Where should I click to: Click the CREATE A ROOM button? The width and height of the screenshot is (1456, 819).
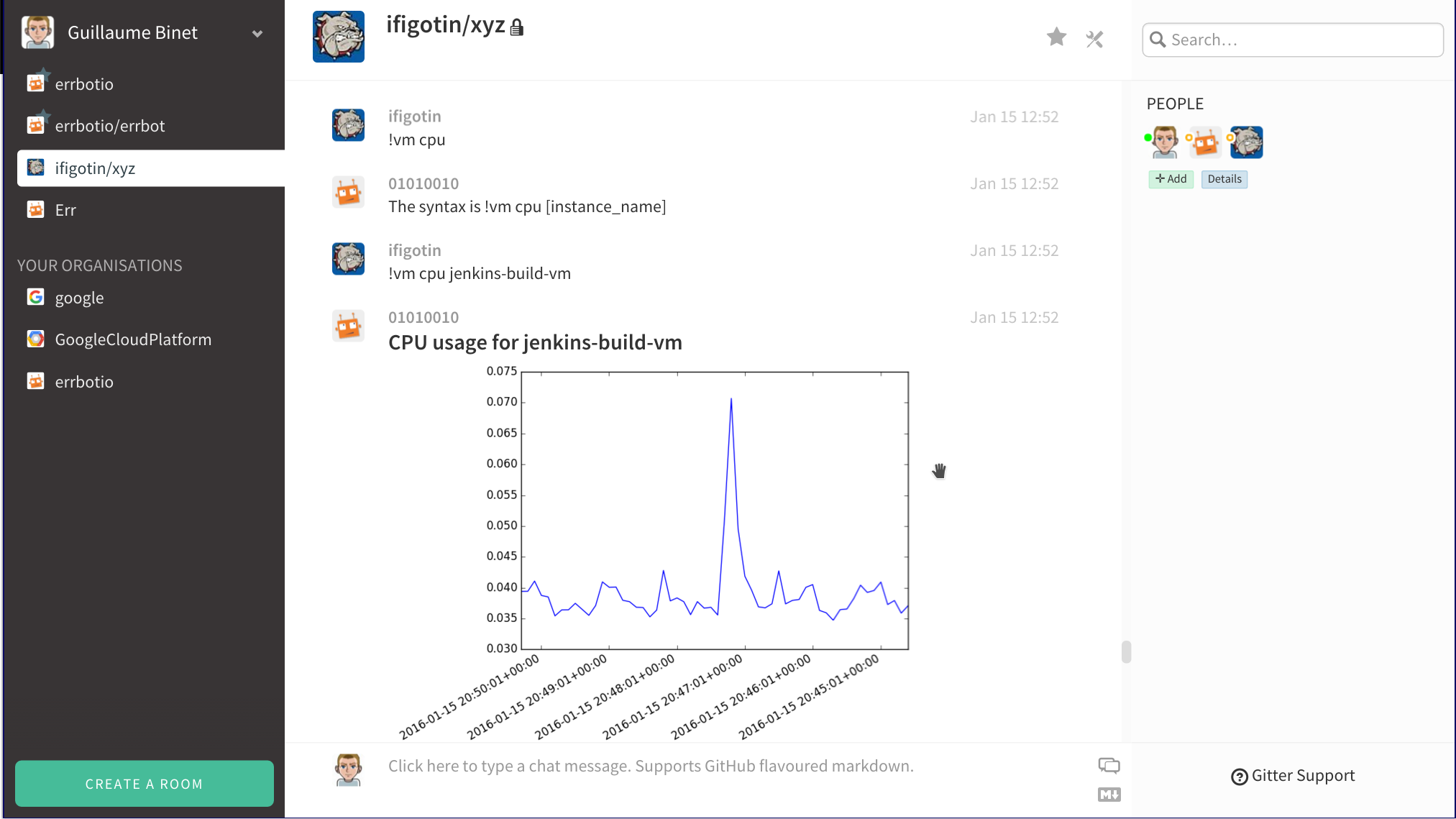tap(144, 783)
